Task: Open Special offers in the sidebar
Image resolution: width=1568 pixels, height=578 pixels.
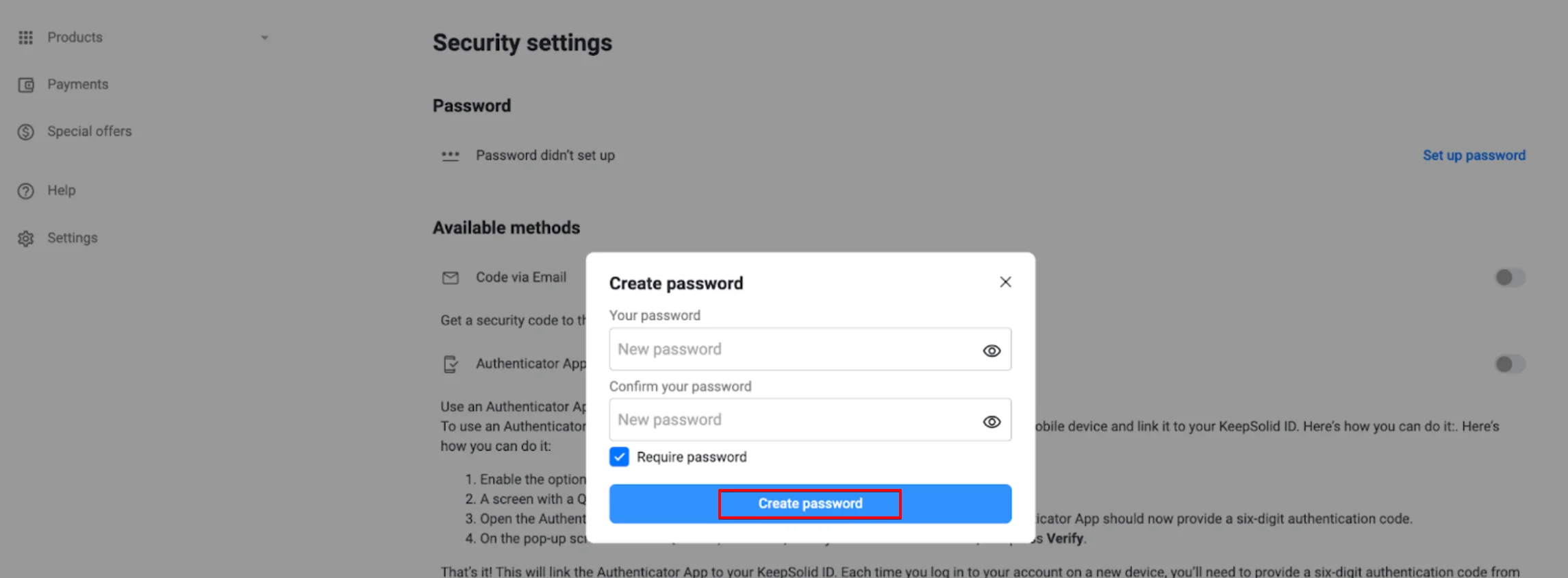Action: (x=89, y=131)
